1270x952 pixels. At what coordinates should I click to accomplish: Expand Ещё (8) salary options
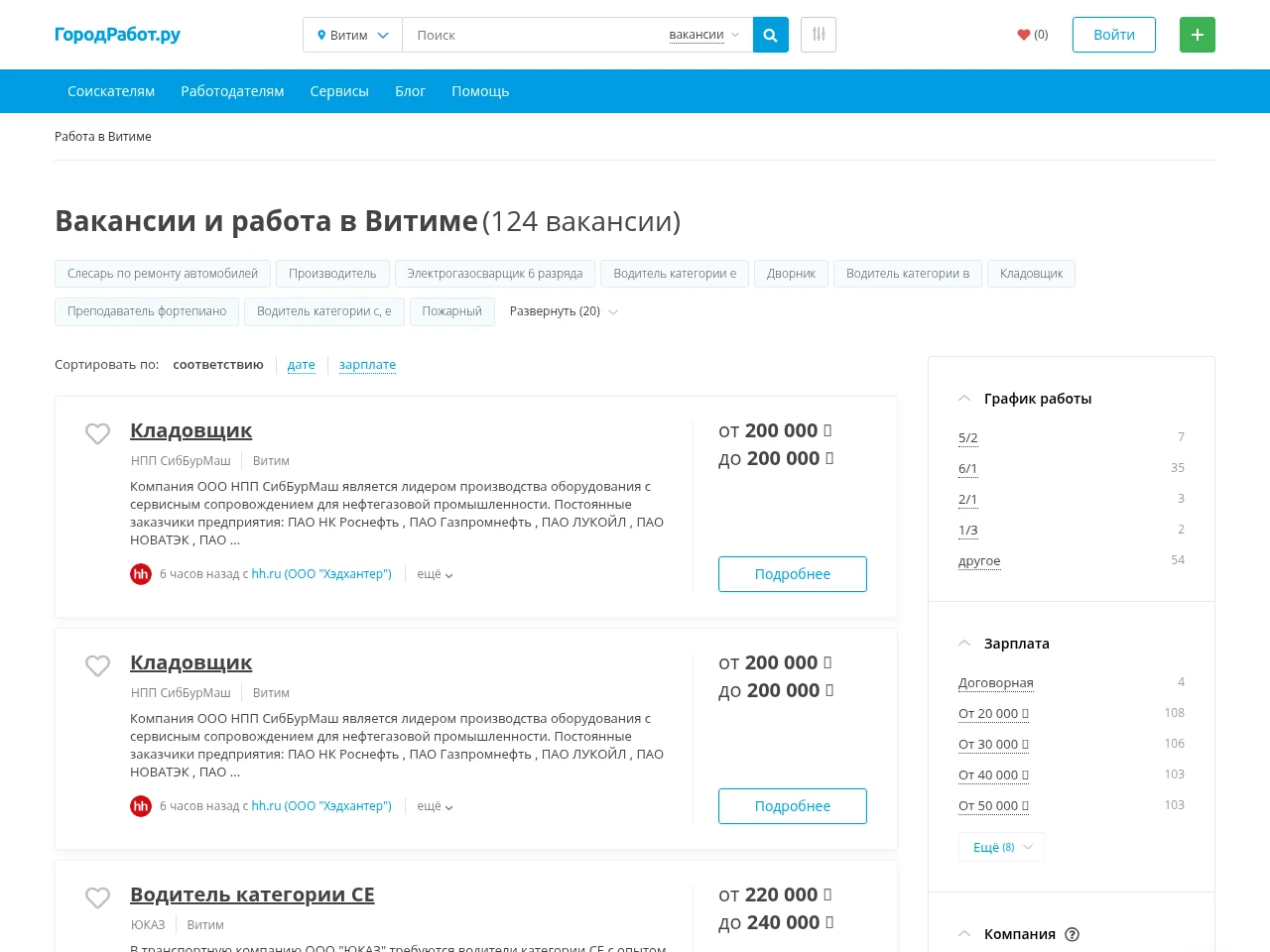pos(1001,847)
